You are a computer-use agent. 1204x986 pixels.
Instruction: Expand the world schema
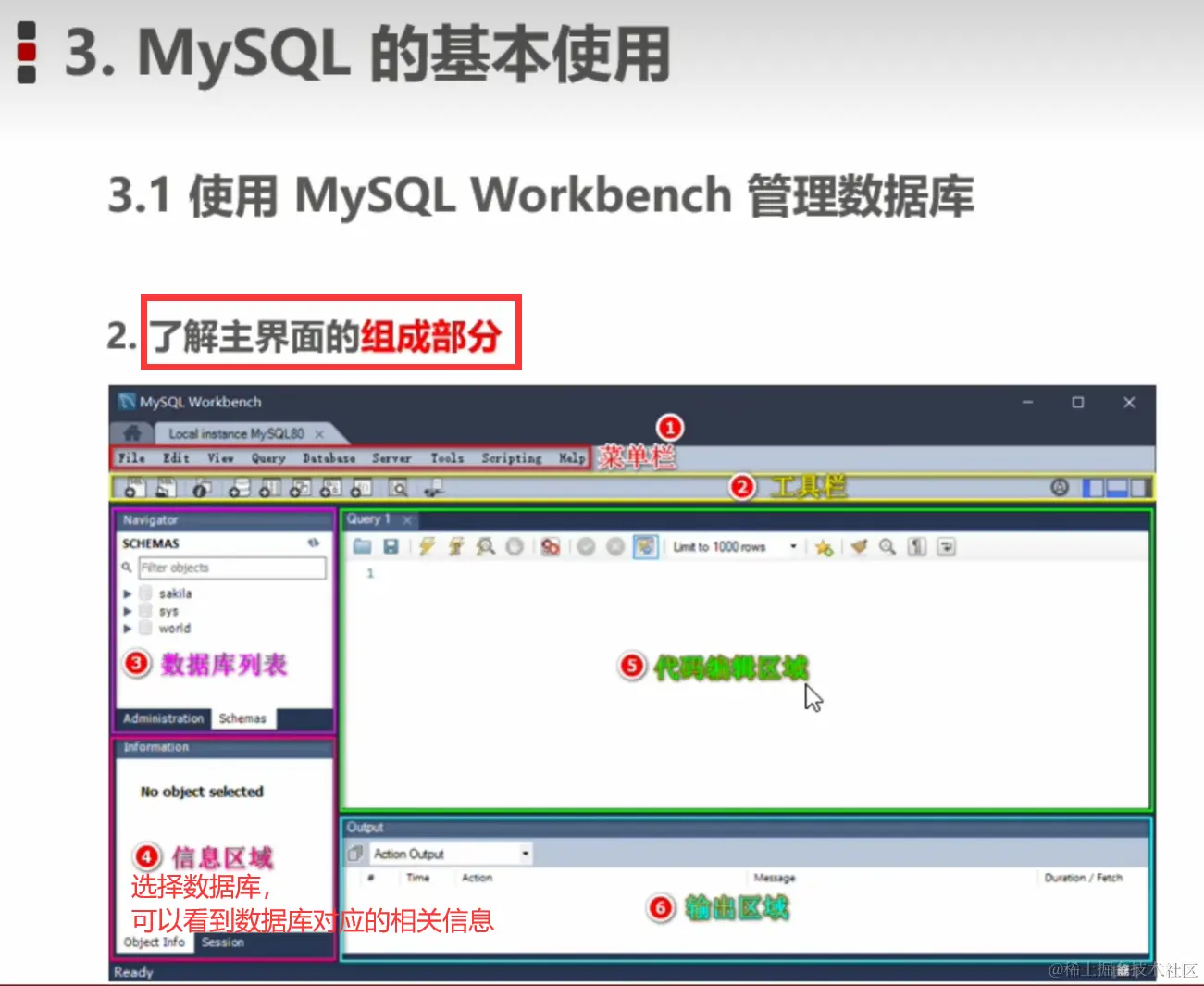click(x=128, y=629)
